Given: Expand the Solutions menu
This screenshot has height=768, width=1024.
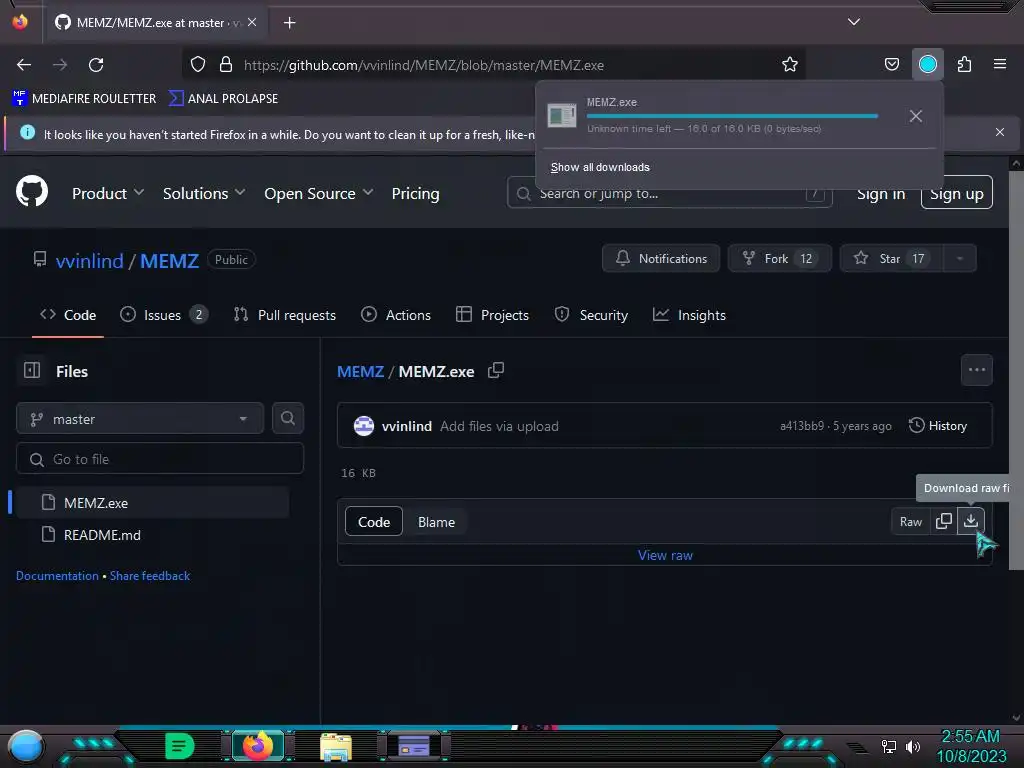Looking at the screenshot, I should 204,193.
